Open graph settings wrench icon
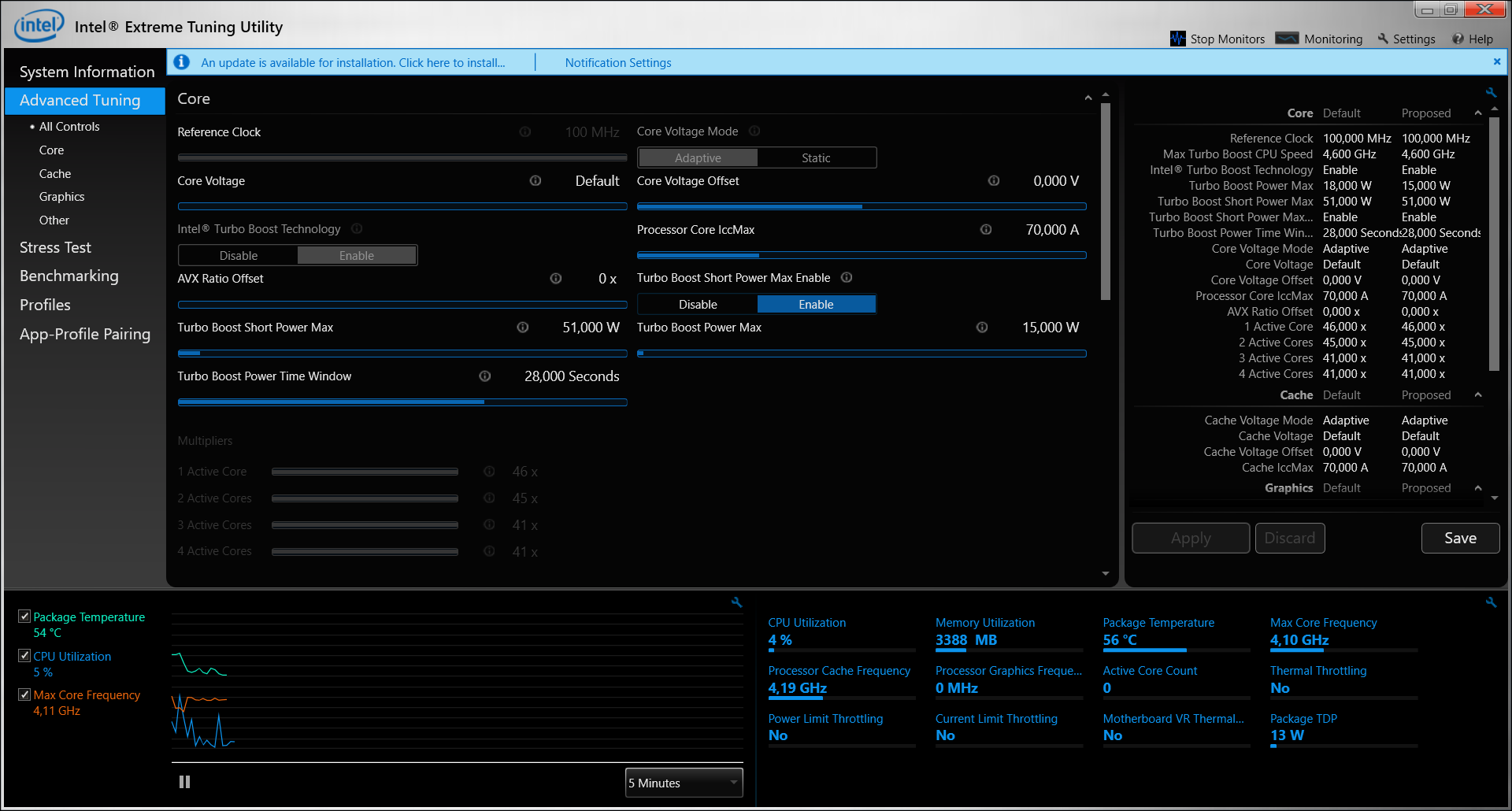Viewport: 1512px width, 811px height. click(737, 602)
